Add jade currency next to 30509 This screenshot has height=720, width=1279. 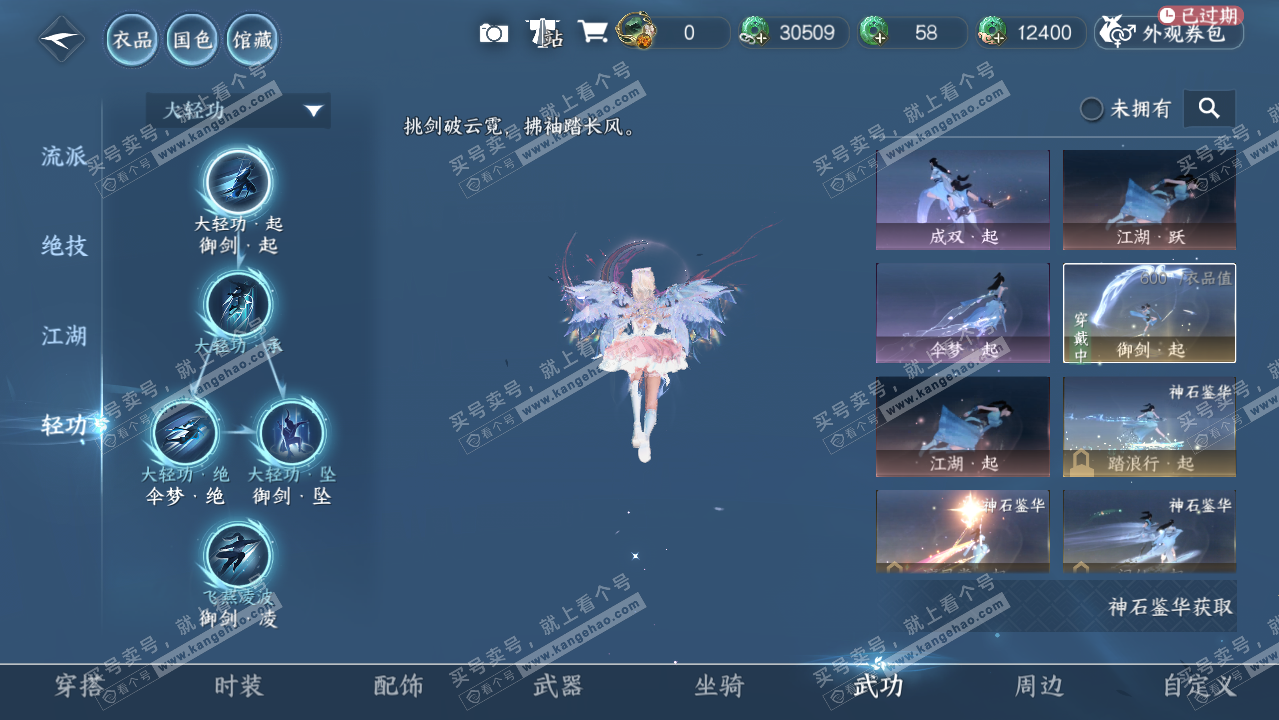click(753, 34)
